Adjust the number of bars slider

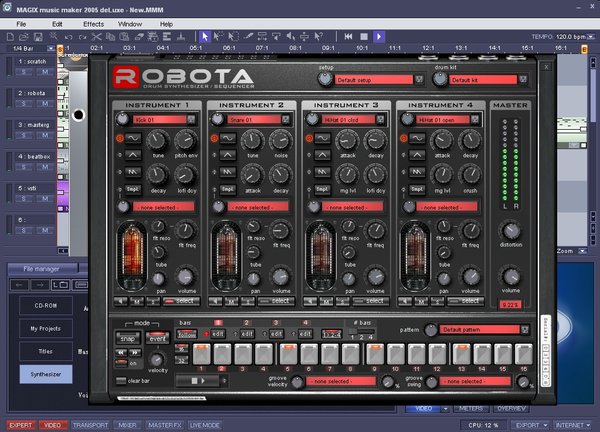click(361, 331)
